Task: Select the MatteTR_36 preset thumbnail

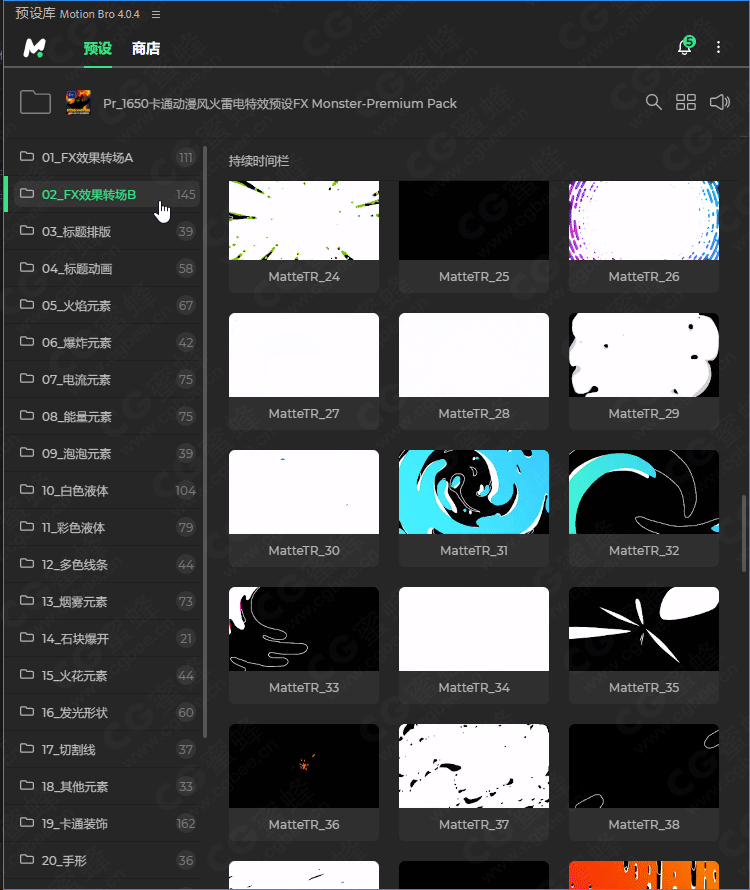Action: (x=304, y=766)
